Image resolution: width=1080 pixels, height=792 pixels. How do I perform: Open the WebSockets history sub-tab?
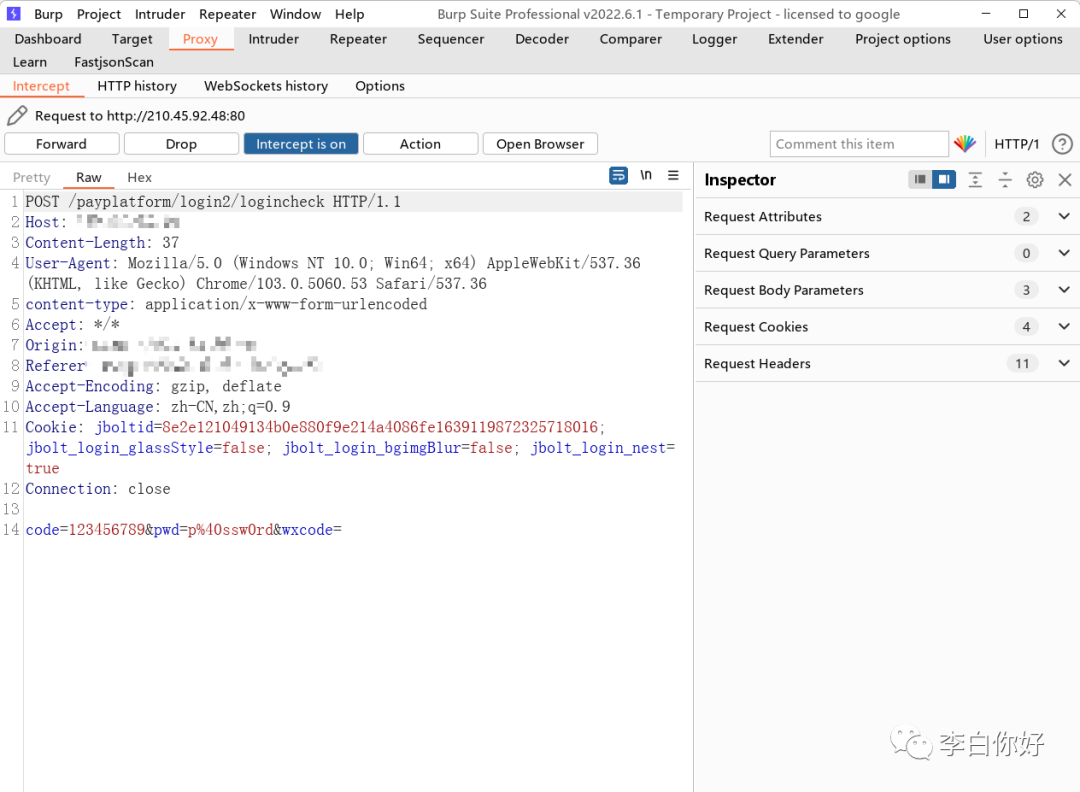click(266, 86)
